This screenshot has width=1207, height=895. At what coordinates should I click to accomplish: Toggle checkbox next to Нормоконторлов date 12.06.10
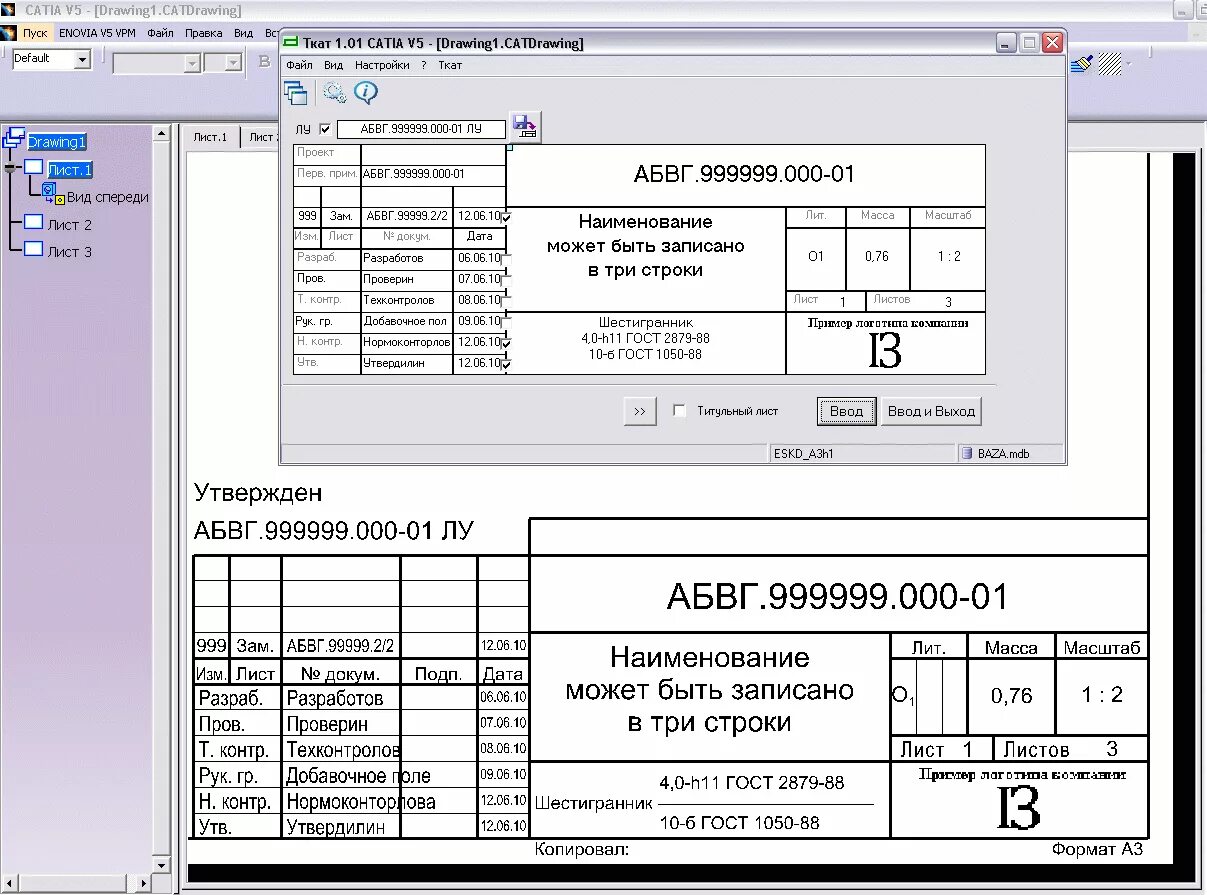pyautogui.click(x=507, y=343)
